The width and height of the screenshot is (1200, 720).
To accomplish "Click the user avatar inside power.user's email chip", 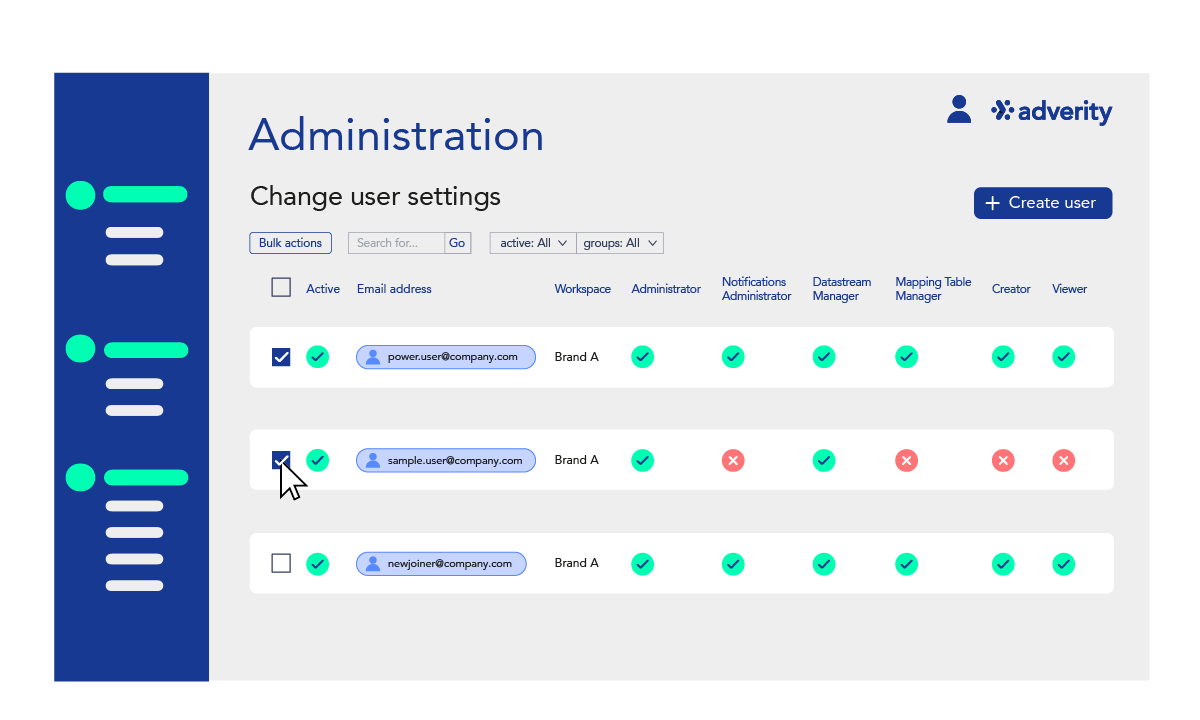I will (x=372, y=356).
